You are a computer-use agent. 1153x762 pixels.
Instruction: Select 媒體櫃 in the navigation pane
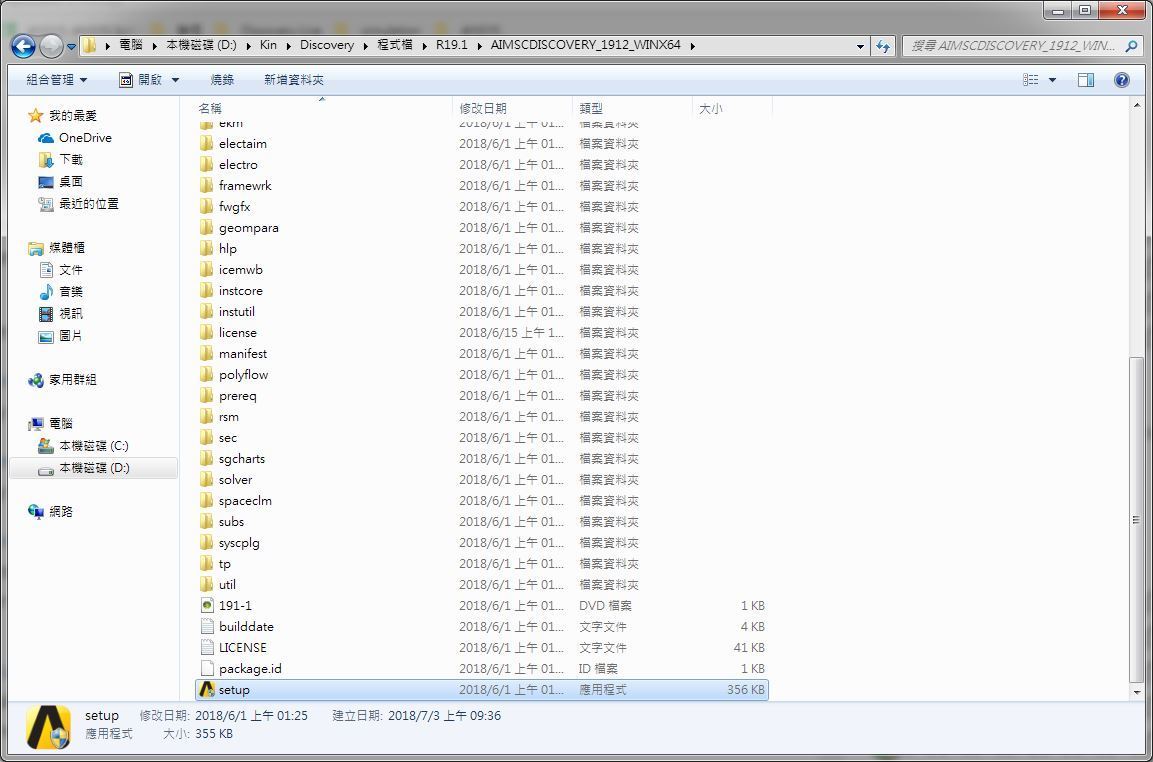(67, 248)
